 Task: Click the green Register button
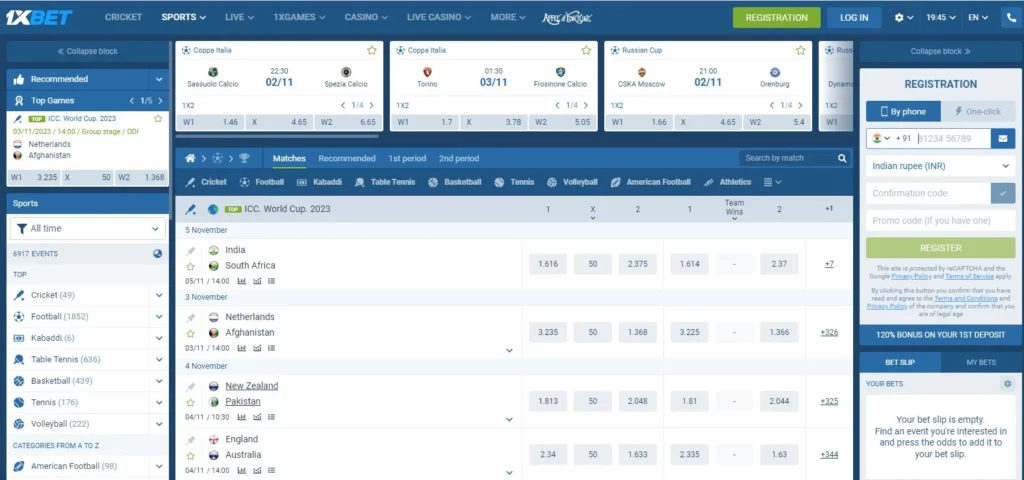pyautogui.click(x=940, y=248)
